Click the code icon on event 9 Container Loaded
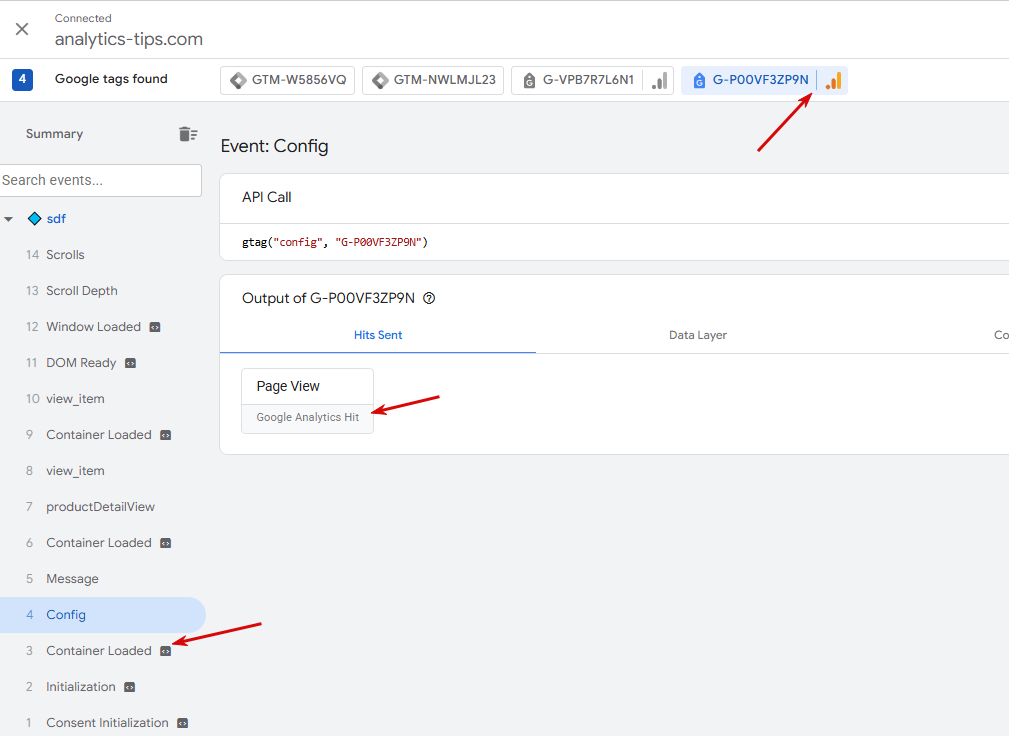Screen dimensions: 1009x736 pos(165,436)
